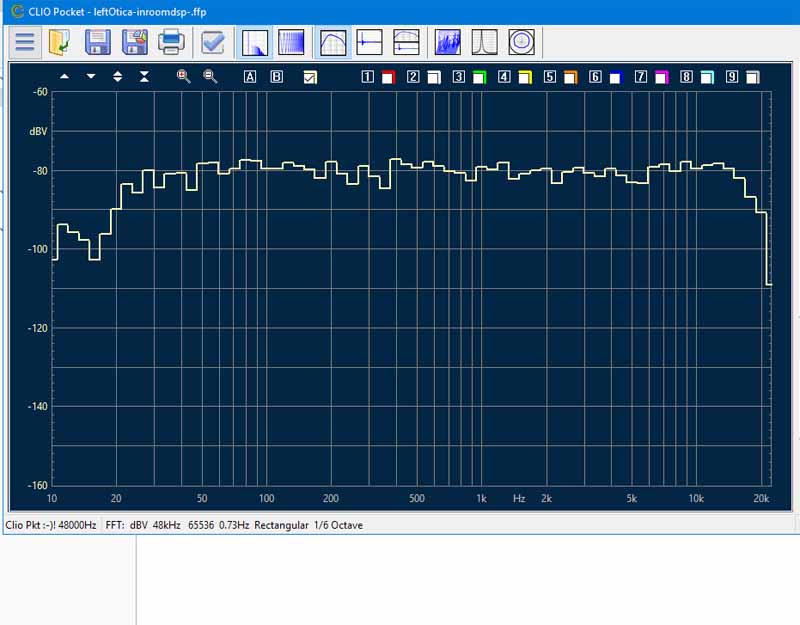
Task: Select overlay slot number 1
Action: (x=368, y=77)
